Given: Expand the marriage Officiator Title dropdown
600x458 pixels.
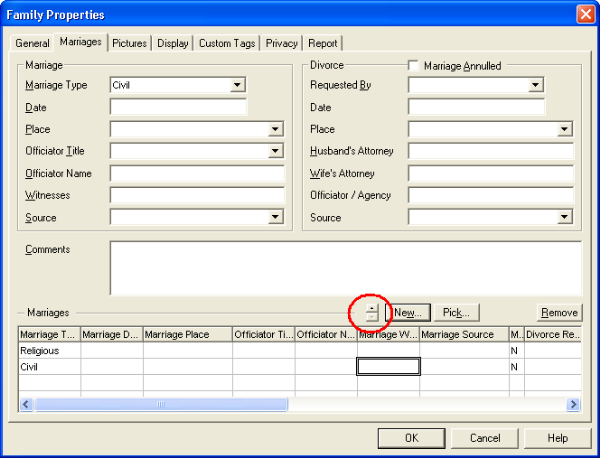Looking at the screenshot, I should click(x=276, y=151).
